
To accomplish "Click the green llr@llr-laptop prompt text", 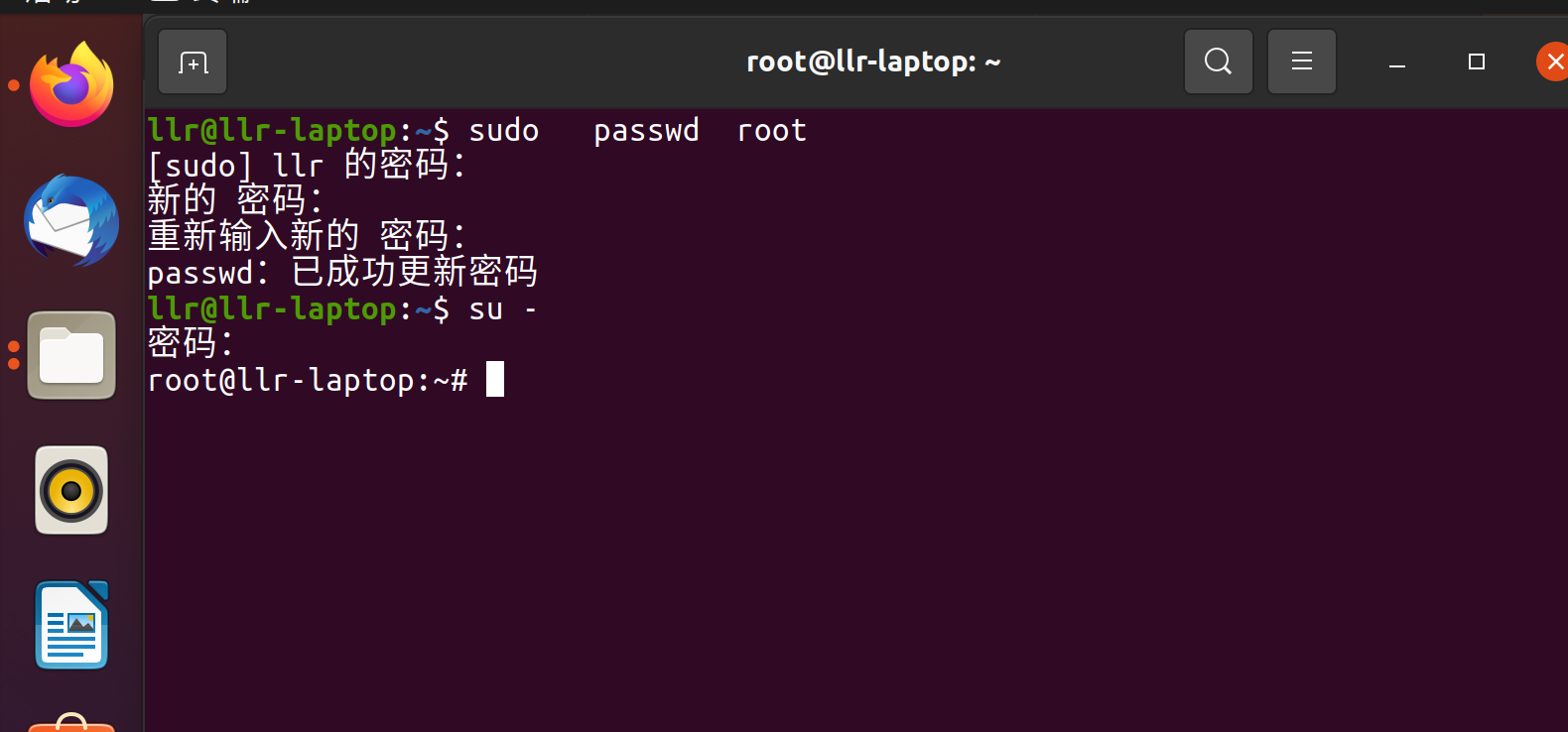I will [x=272, y=130].
